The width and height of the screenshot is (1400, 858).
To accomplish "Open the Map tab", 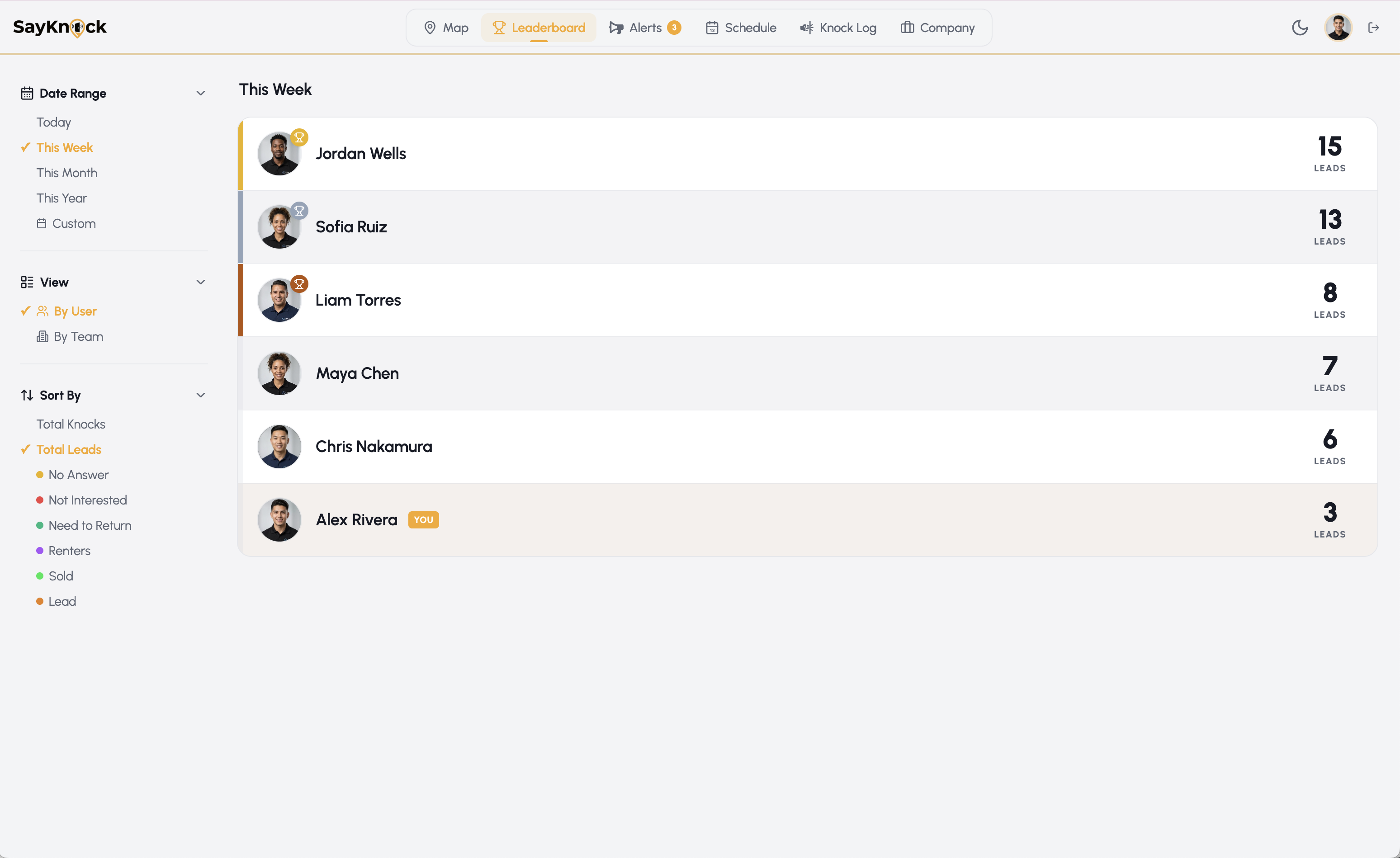I will (447, 28).
